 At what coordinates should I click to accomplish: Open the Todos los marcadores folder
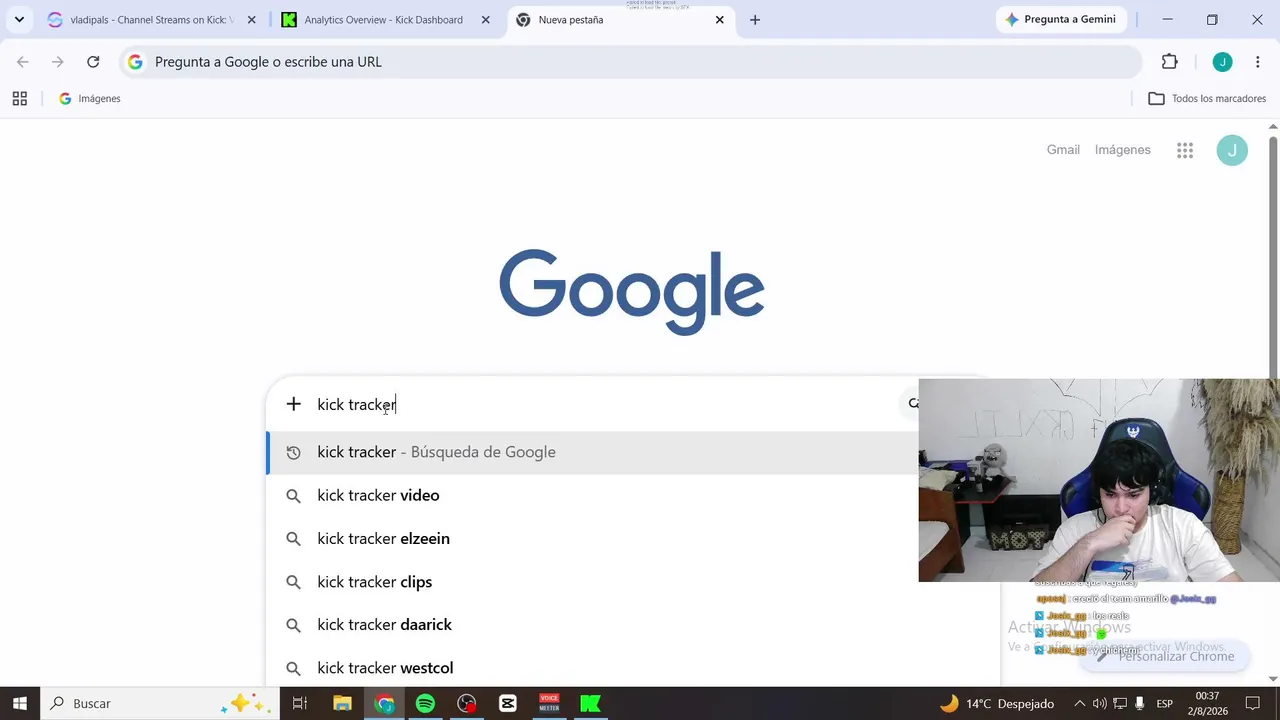1207,99
